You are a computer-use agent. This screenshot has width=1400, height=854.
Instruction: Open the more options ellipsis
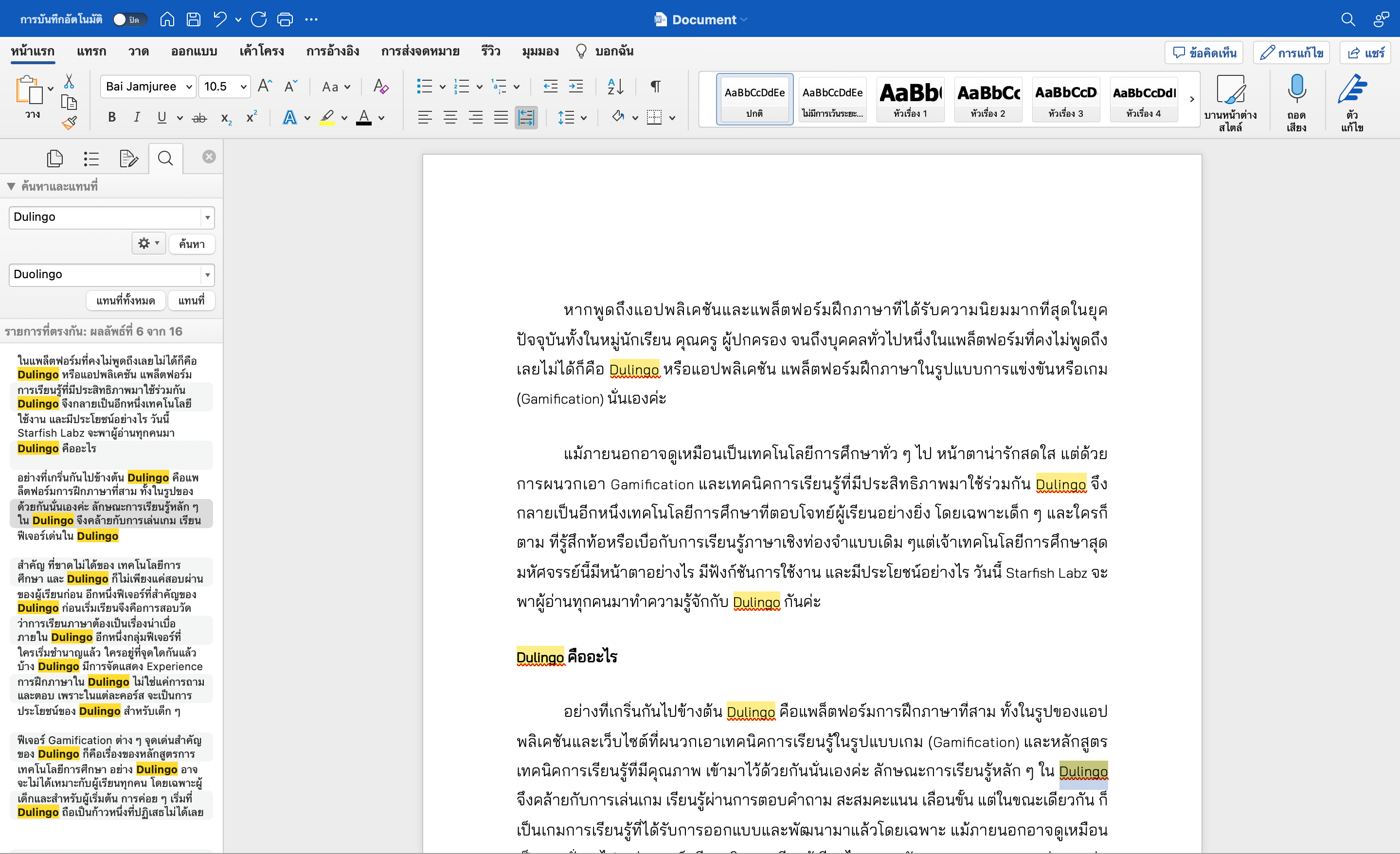coord(311,19)
